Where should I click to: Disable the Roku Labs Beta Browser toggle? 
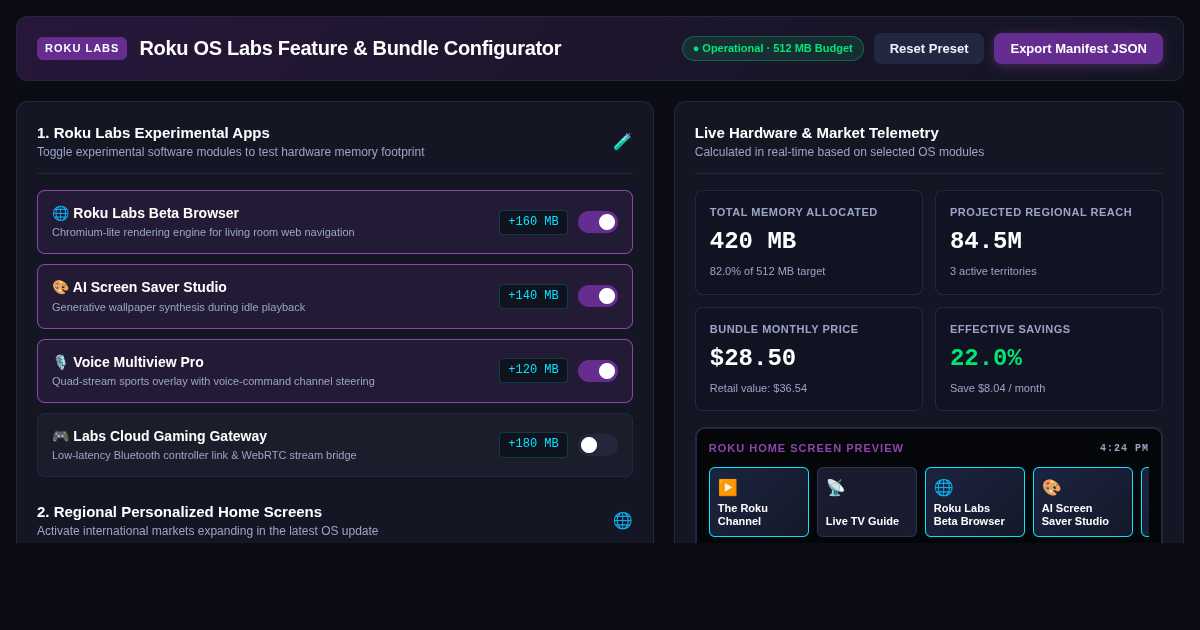point(598,222)
